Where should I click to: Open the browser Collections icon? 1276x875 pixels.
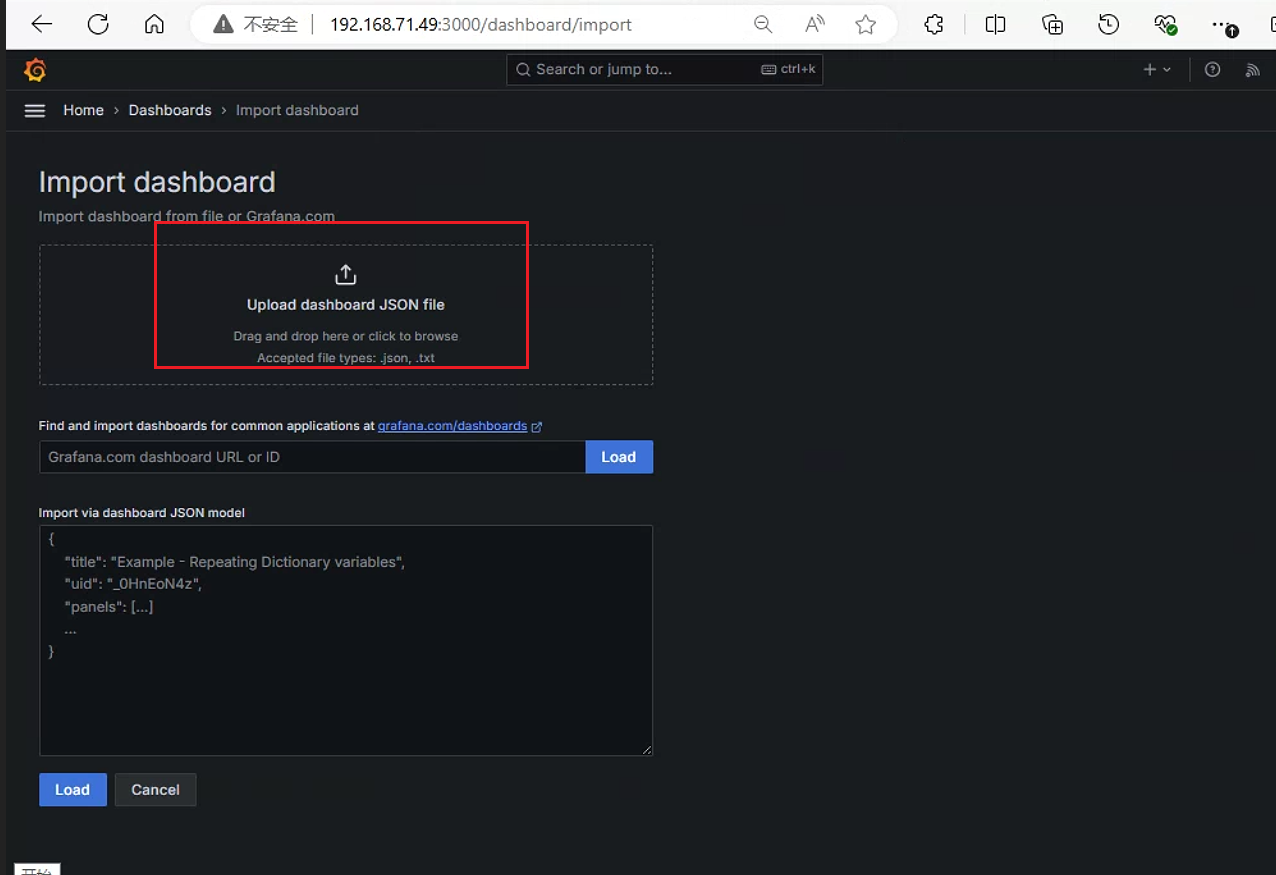1052,25
